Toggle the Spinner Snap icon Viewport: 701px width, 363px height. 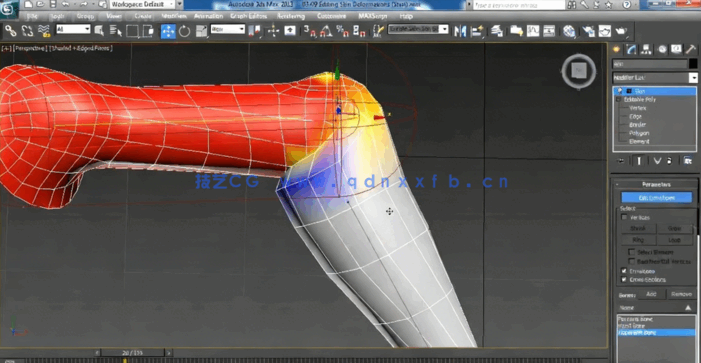(359, 30)
